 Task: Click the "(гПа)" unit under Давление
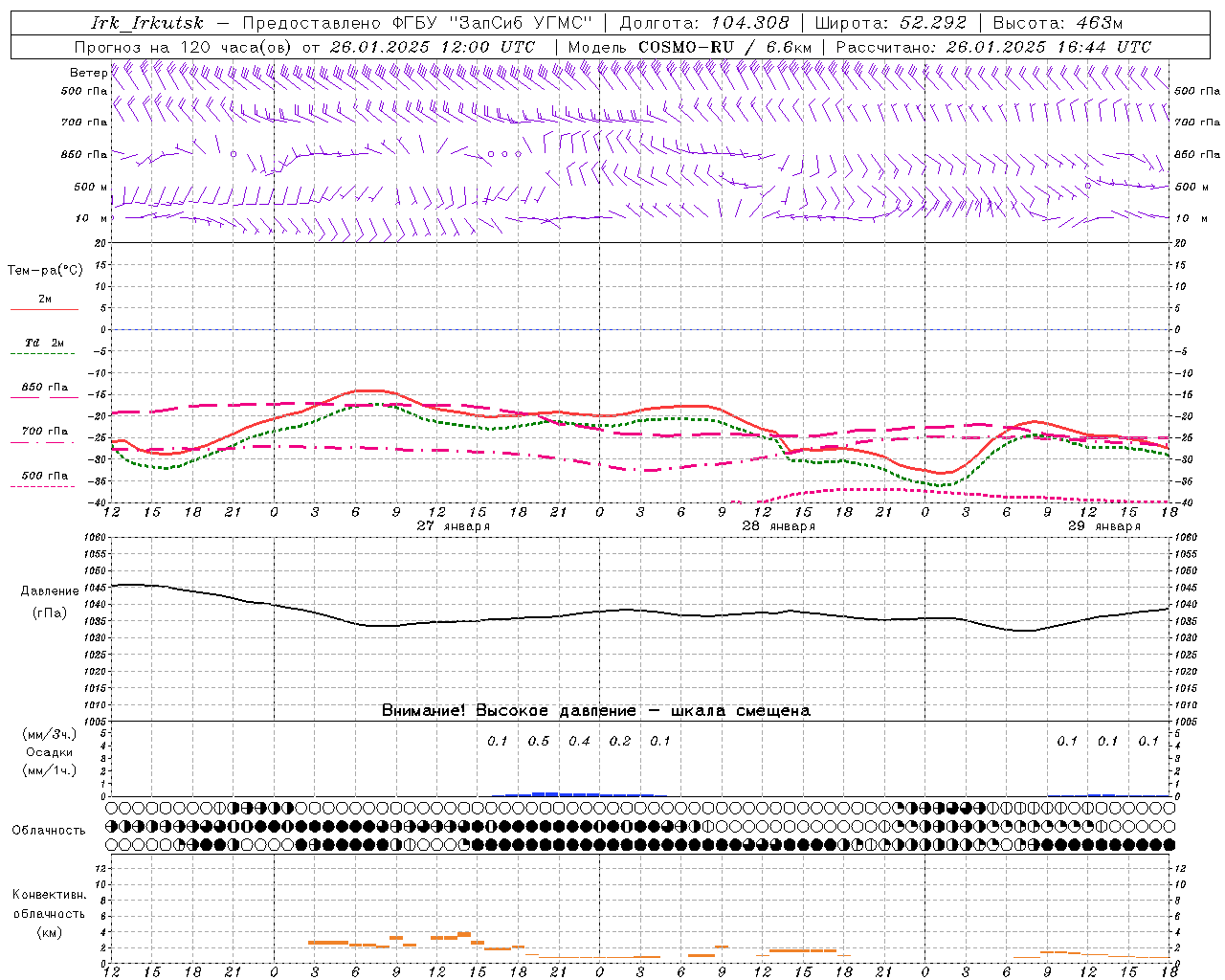coord(50,612)
